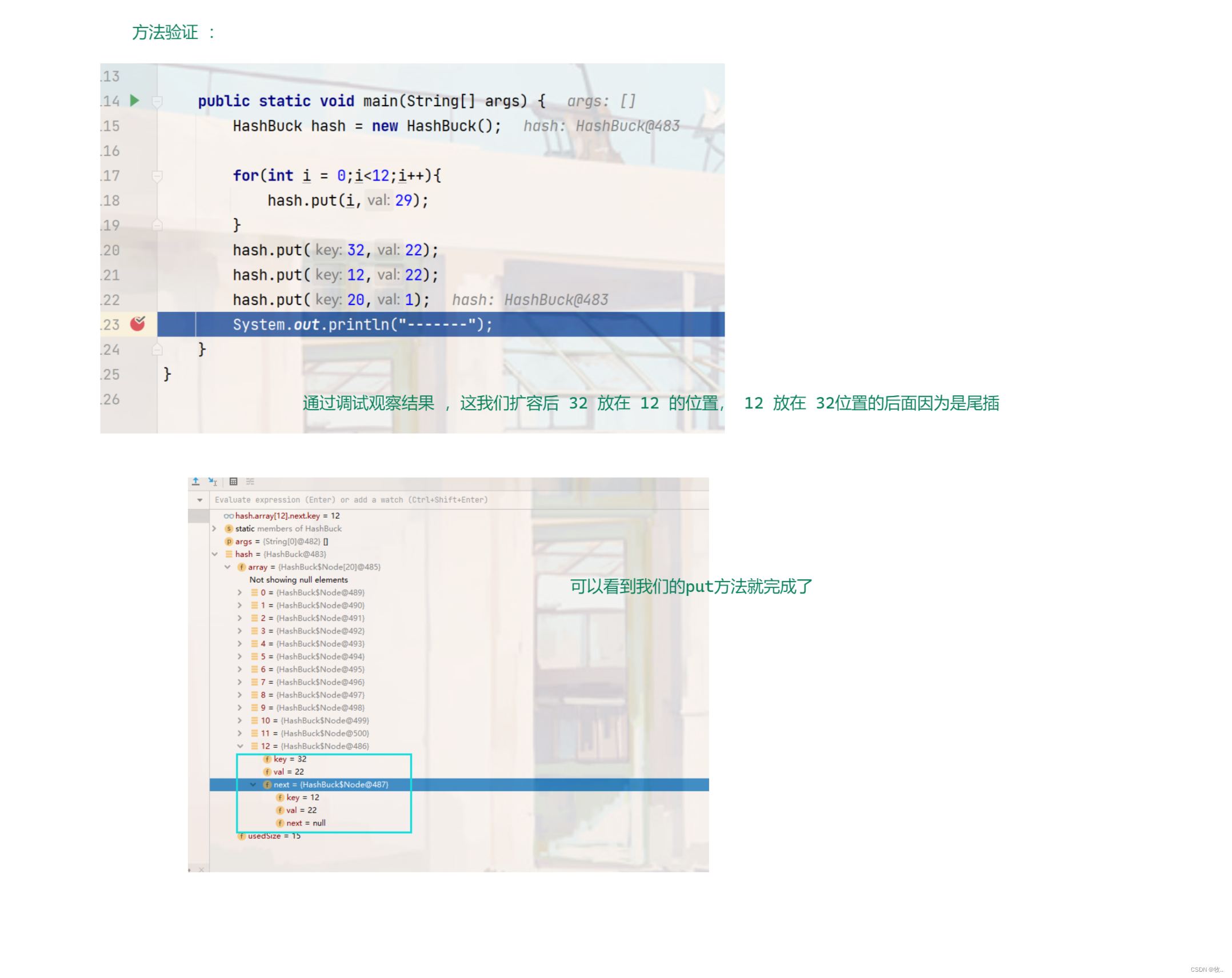
Task: Click the '方法验证' heading text
Action: coord(165,32)
